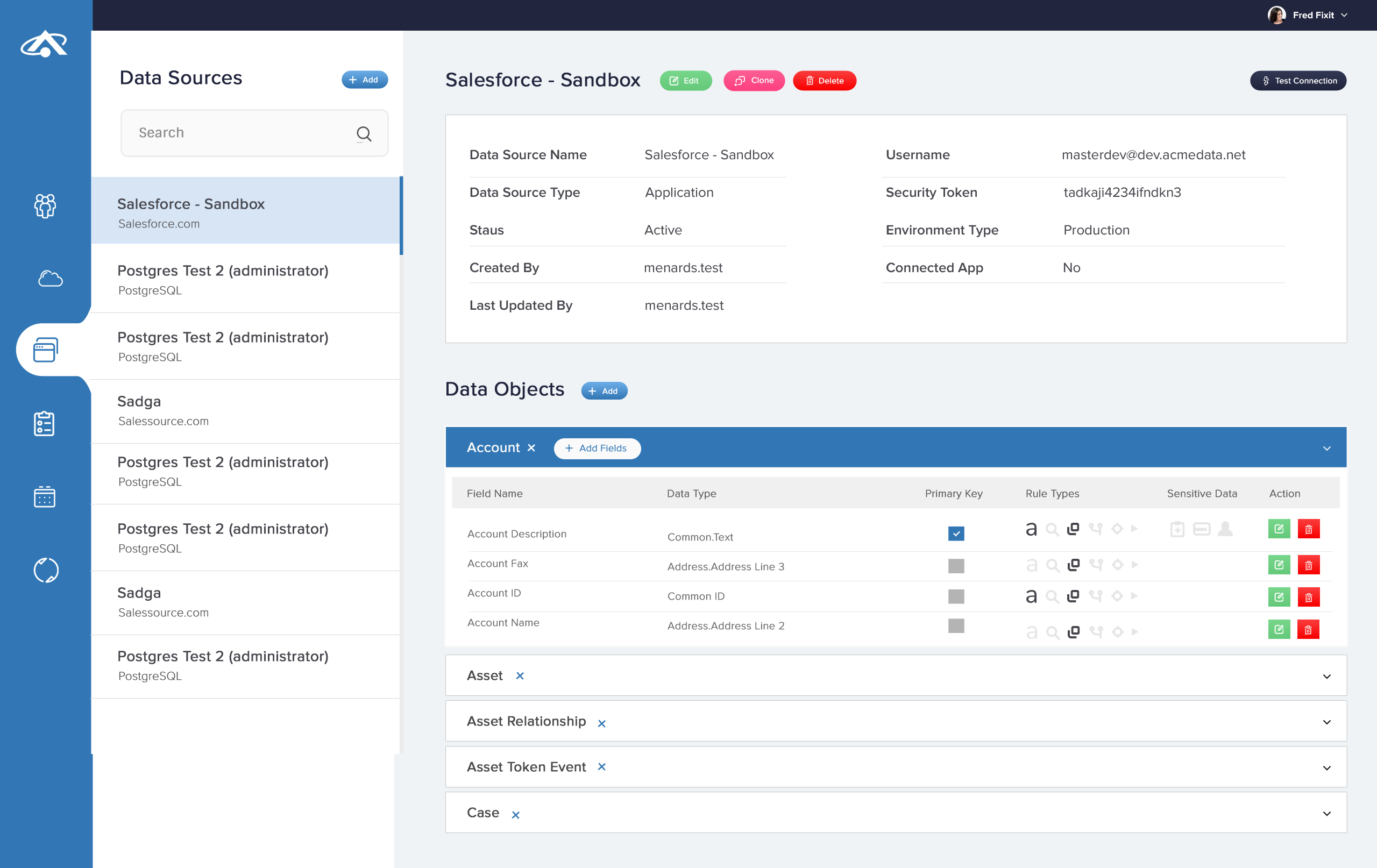The image size is (1377, 868).
Task: Edit the Account ID field row
Action: [x=1279, y=597]
